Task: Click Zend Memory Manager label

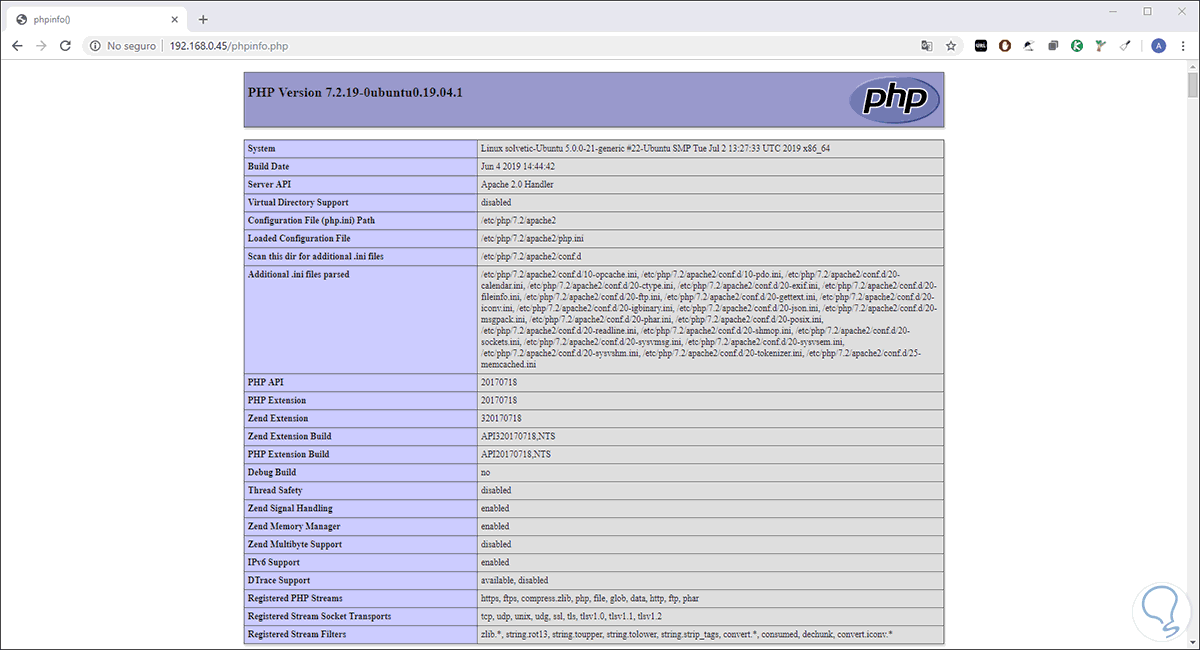Action: [294, 526]
